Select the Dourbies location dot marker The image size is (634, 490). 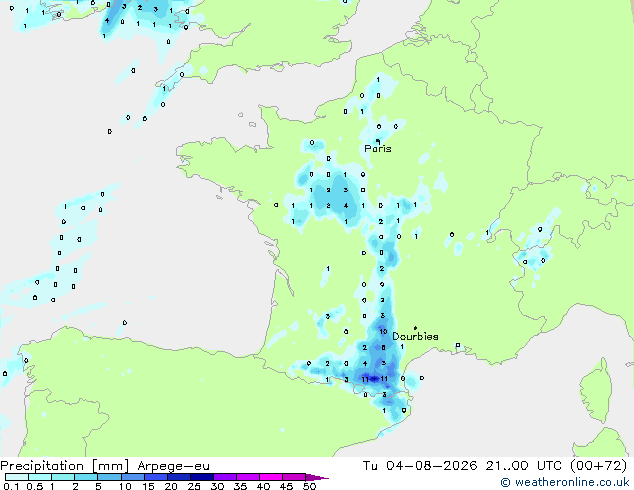[415, 328]
